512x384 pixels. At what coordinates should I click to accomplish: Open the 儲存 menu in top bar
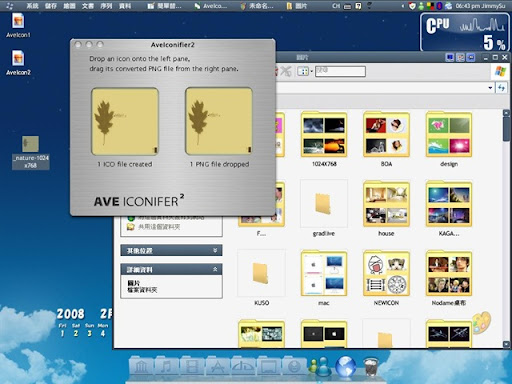[51, 6]
